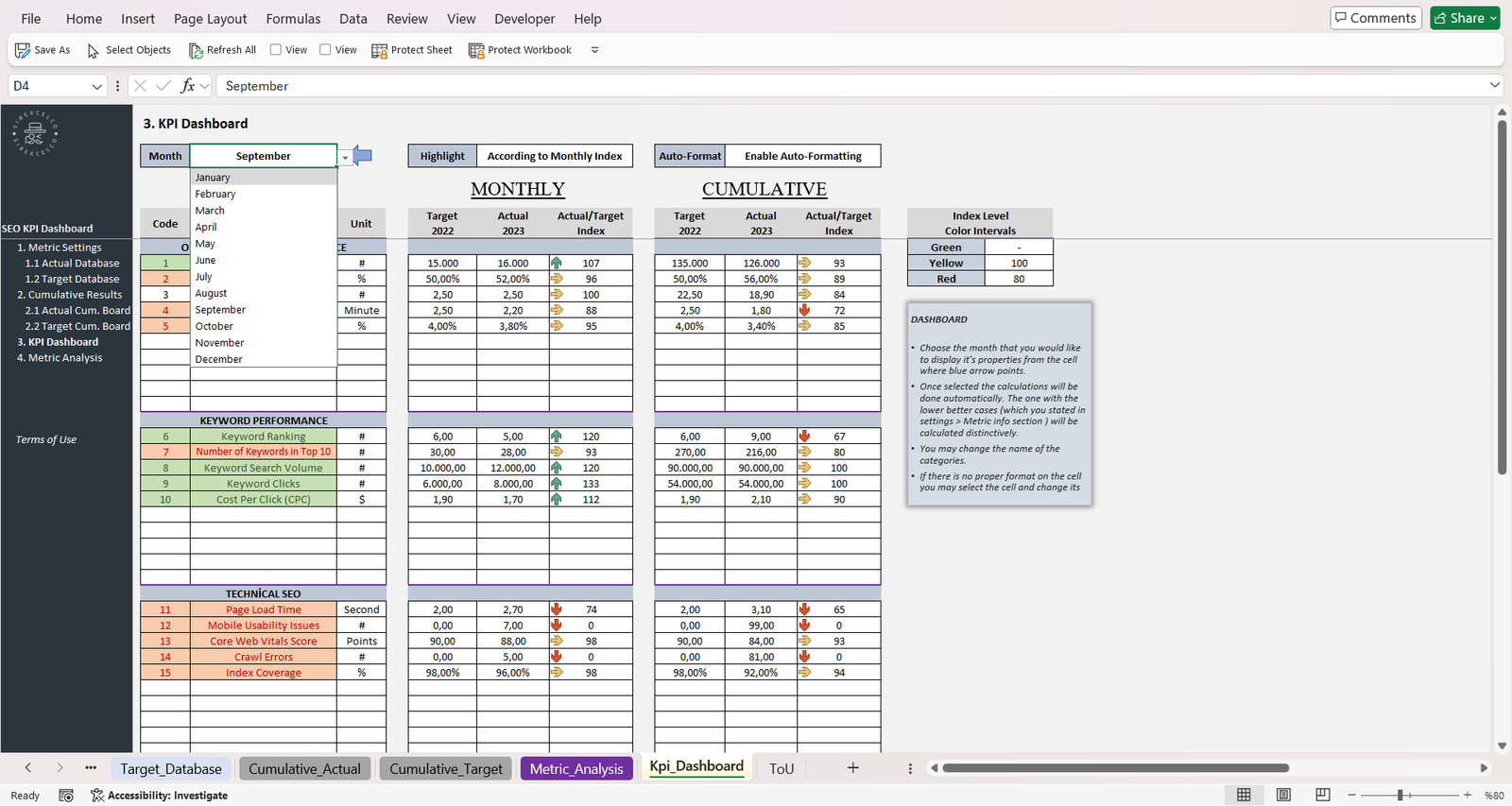Image resolution: width=1512 pixels, height=806 pixels.
Task: Toggle the second View checkbox
Action: point(325,50)
